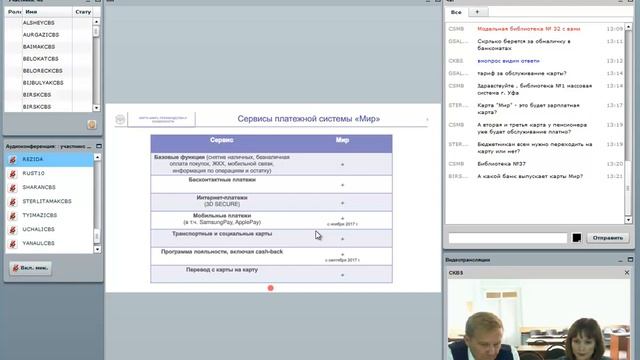Click the orange icon below participants list
640x360 pixels.
click(92, 124)
